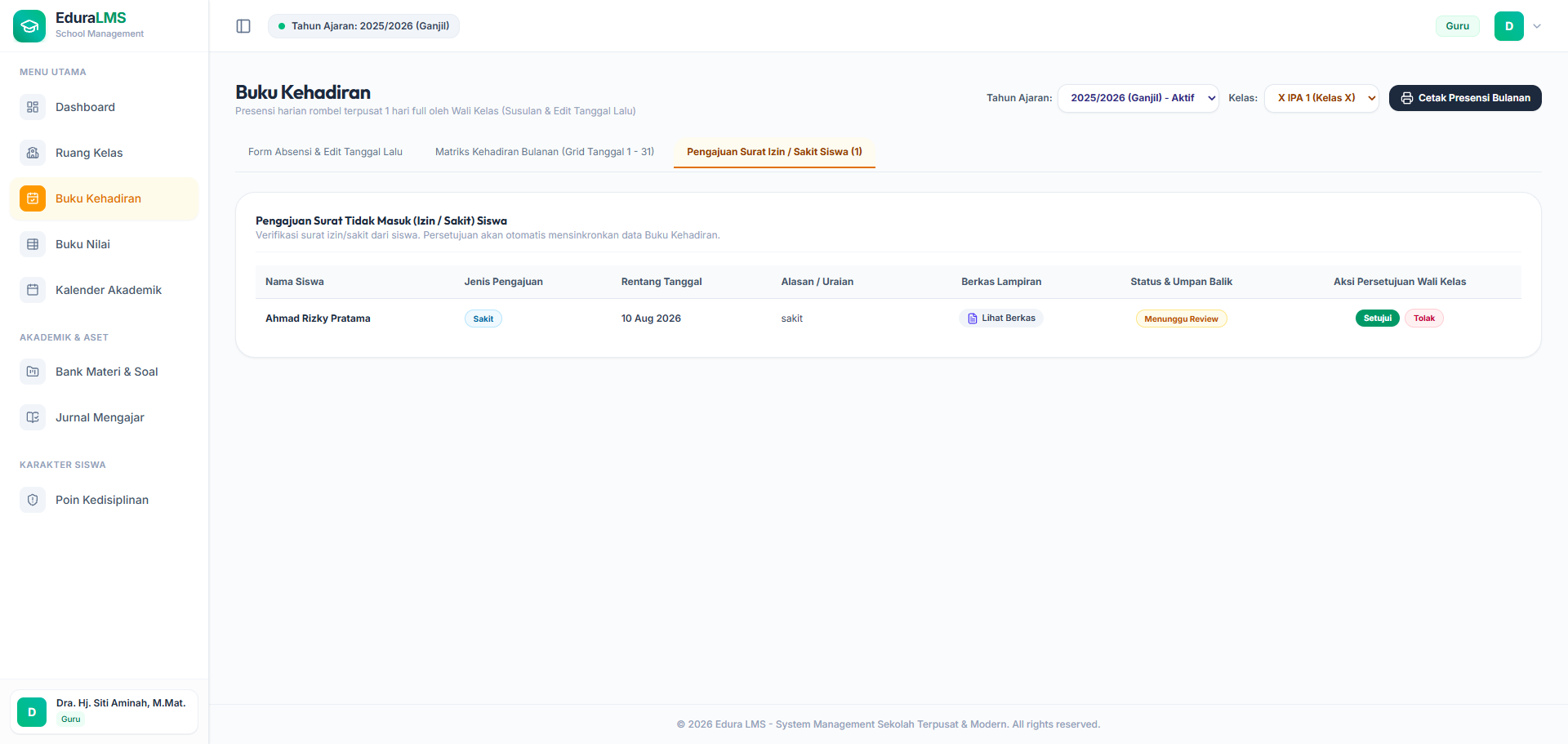The height and width of the screenshot is (744, 1568).
Task: Click the file icon in Lihat Berkas
Action: (x=973, y=319)
